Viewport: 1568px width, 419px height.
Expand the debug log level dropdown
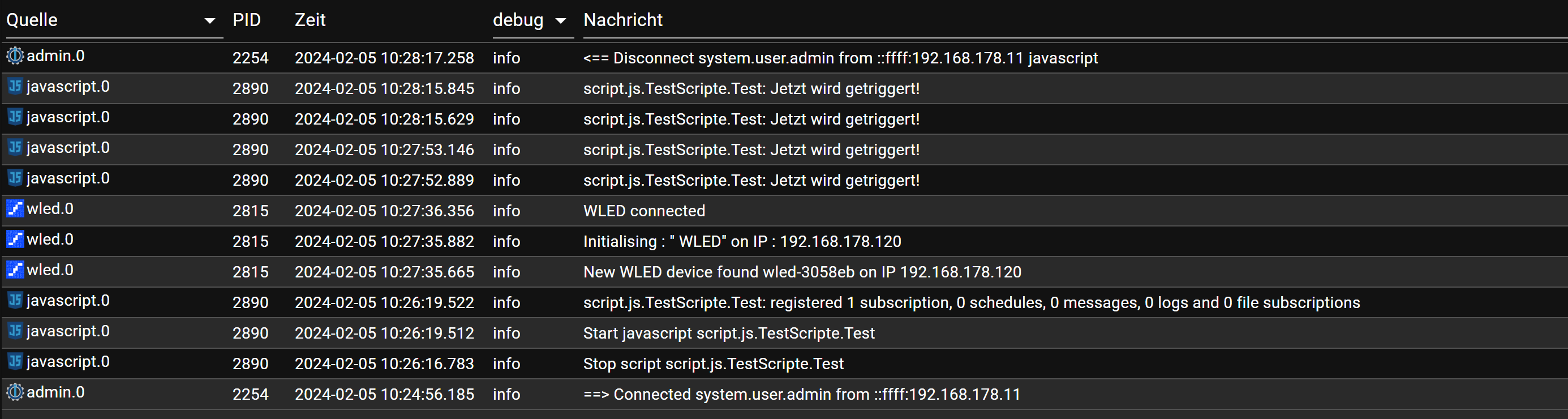click(x=532, y=21)
